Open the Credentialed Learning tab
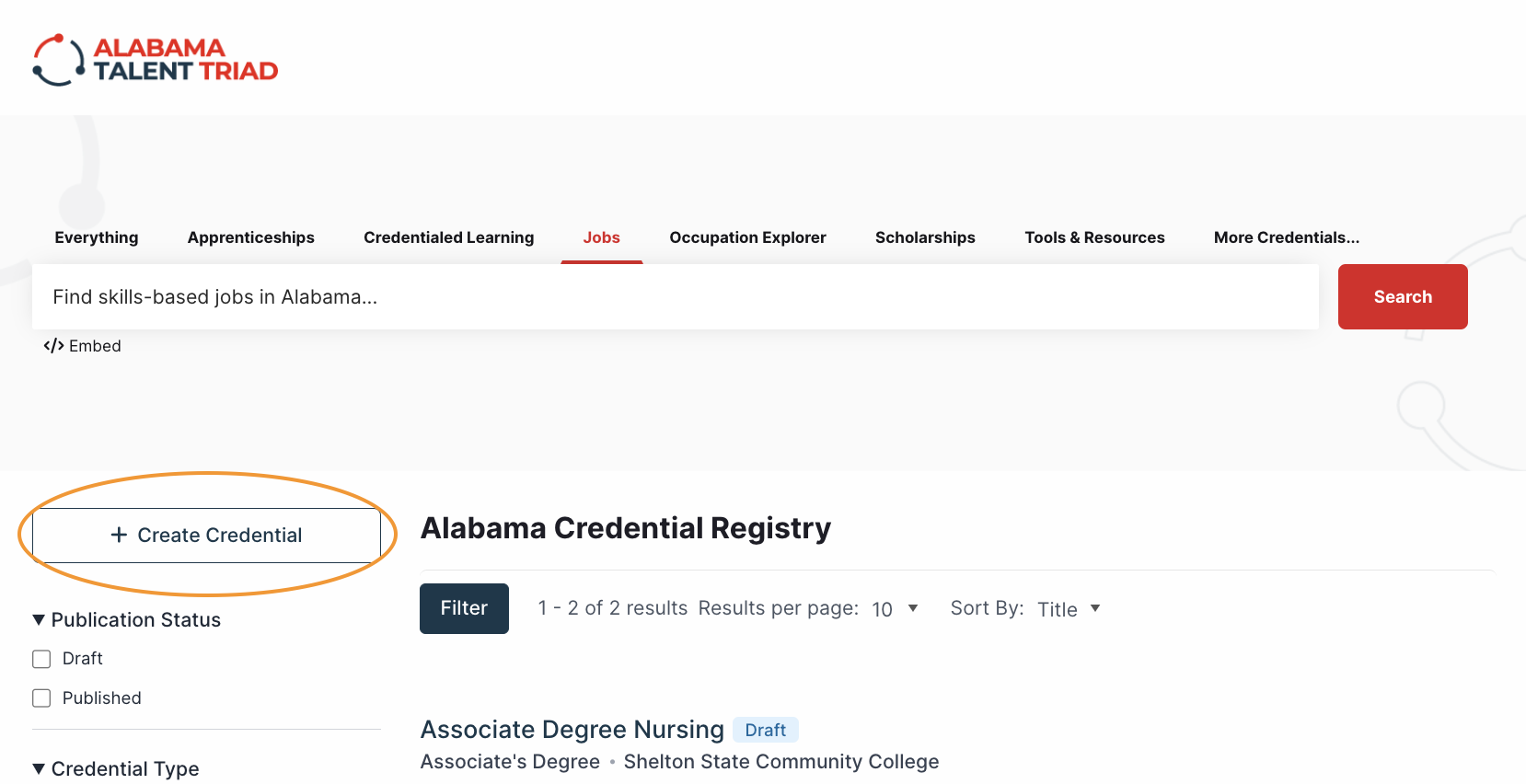The height and width of the screenshot is (784, 1526). coord(449,237)
